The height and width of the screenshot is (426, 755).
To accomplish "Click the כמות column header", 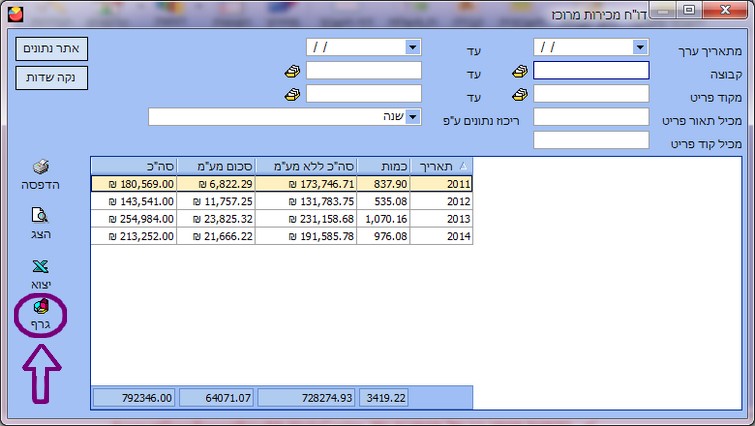I will [x=382, y=165].
